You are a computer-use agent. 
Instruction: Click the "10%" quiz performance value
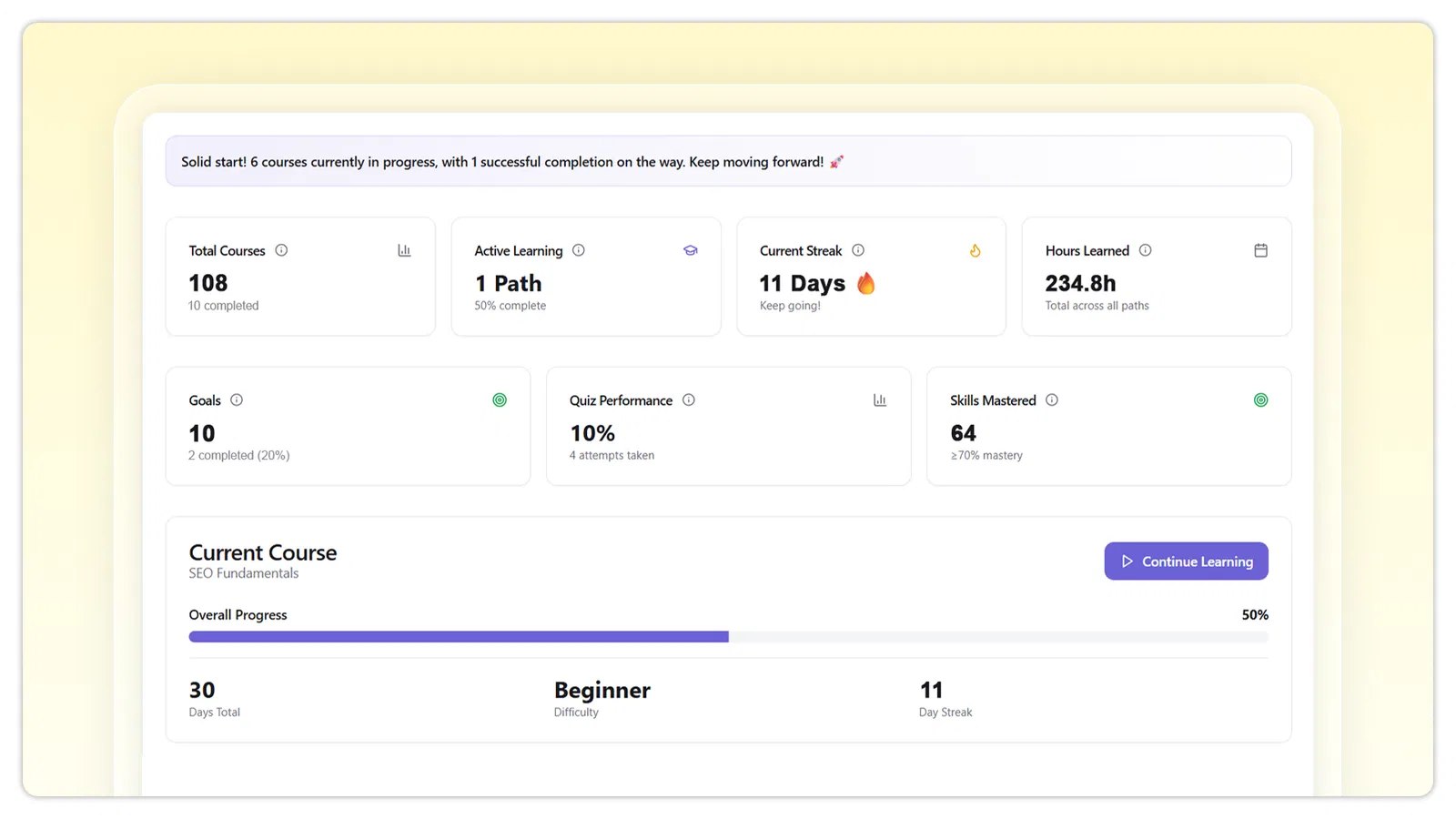pos(592,433)
